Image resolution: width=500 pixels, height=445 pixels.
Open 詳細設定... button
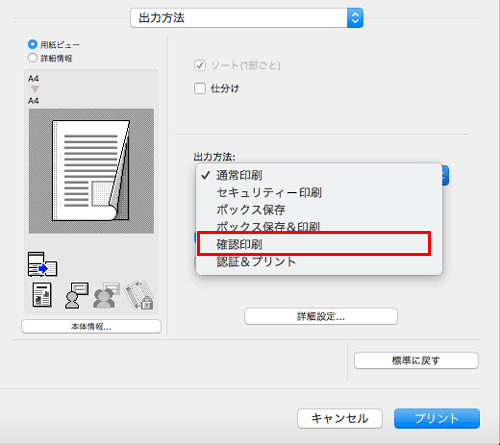pyautogui.click(x=321, y=316)
